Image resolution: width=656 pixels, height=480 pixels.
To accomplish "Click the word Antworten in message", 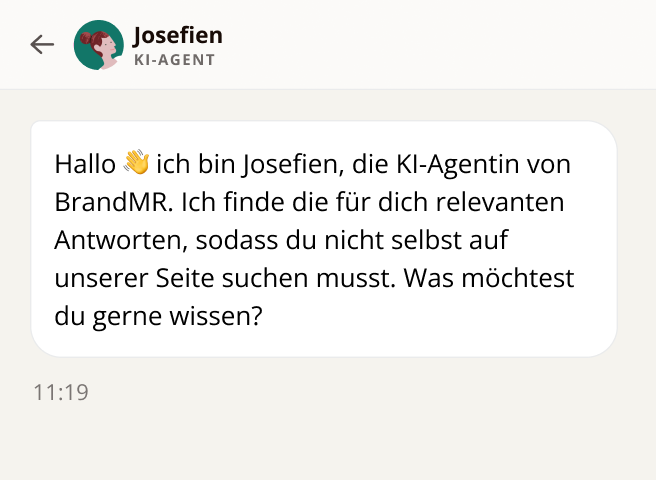I will click(x=107, y=240).
